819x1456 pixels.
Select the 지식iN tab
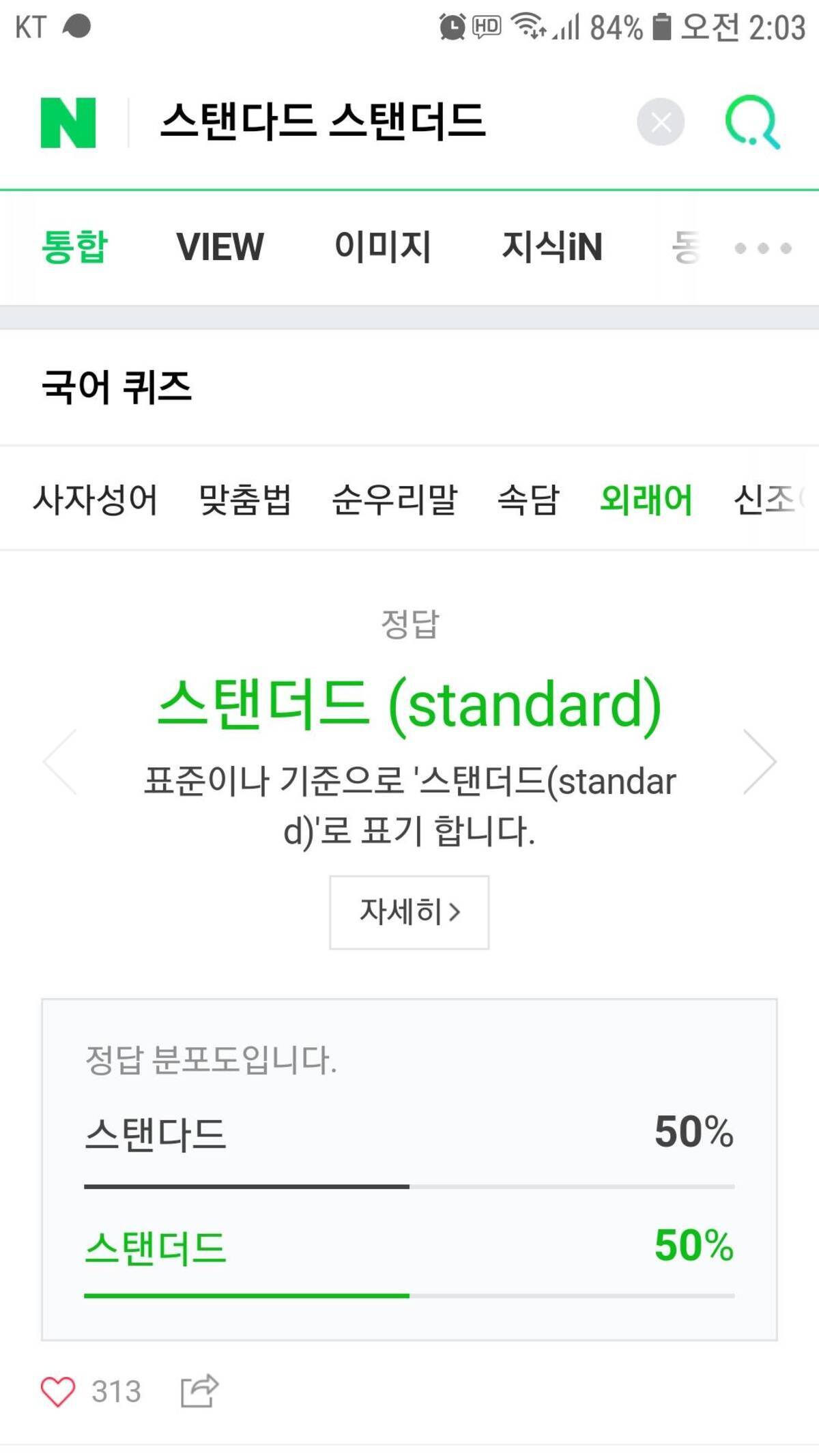coord(551,247)
